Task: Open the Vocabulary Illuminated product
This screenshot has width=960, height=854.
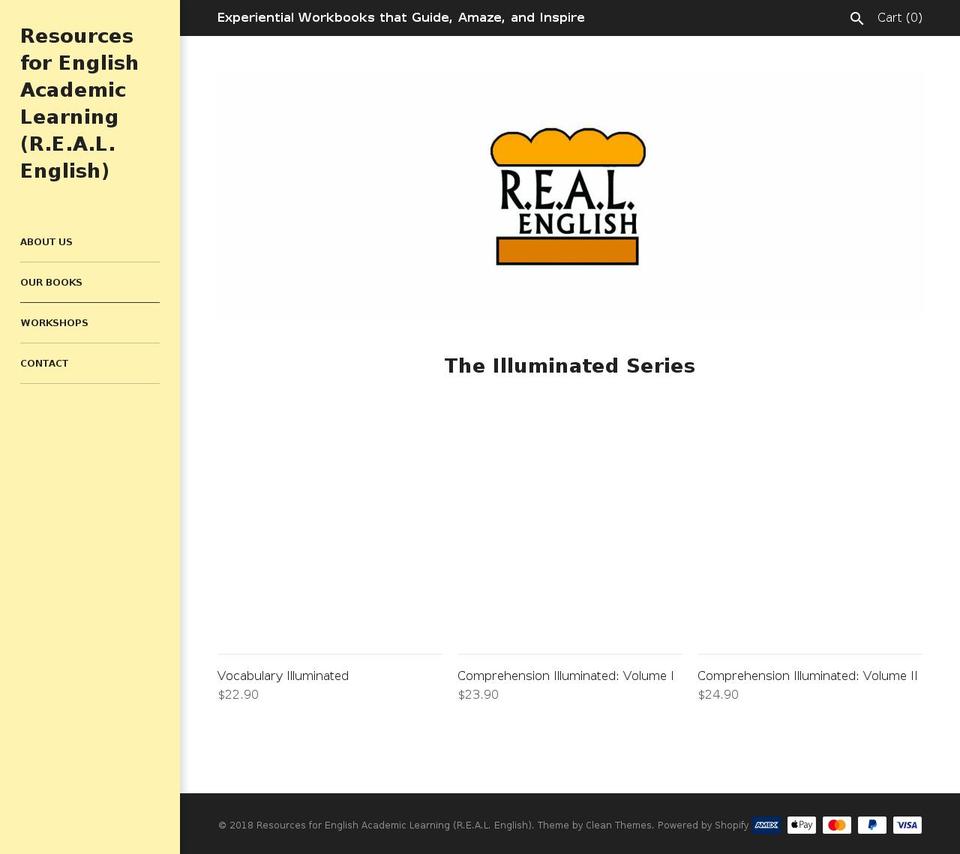Action: [283, 676]
